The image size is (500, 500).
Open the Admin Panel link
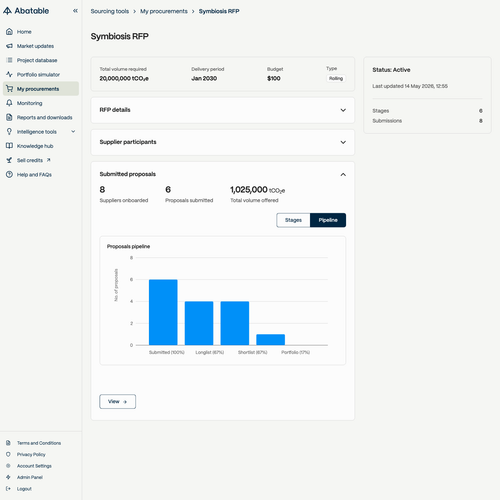(x=30, y=477)
